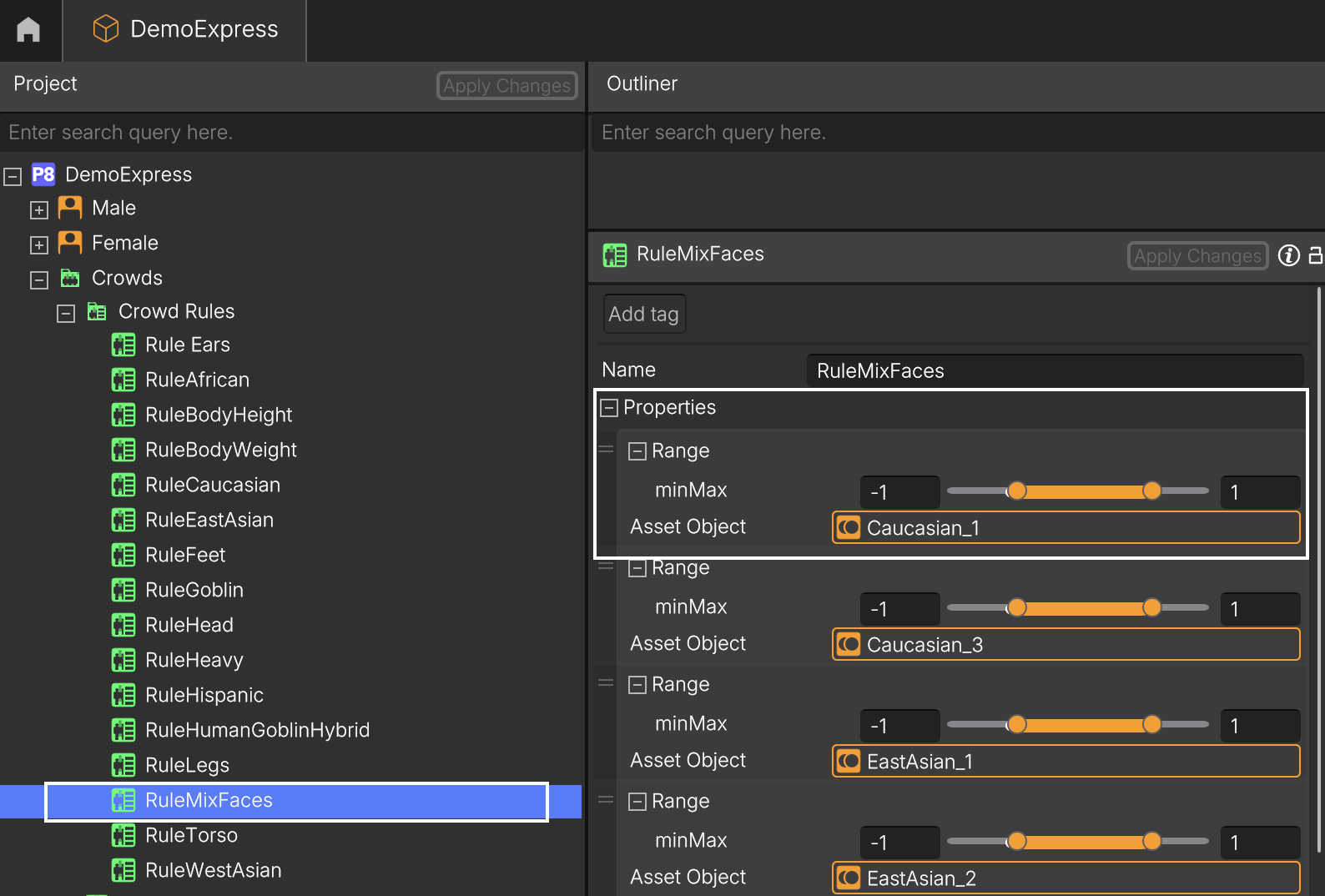The width and height of the screenshot is (1325, 896).
Task: Click the RuleTorso rule icon
Action: [x=123, y=835]
